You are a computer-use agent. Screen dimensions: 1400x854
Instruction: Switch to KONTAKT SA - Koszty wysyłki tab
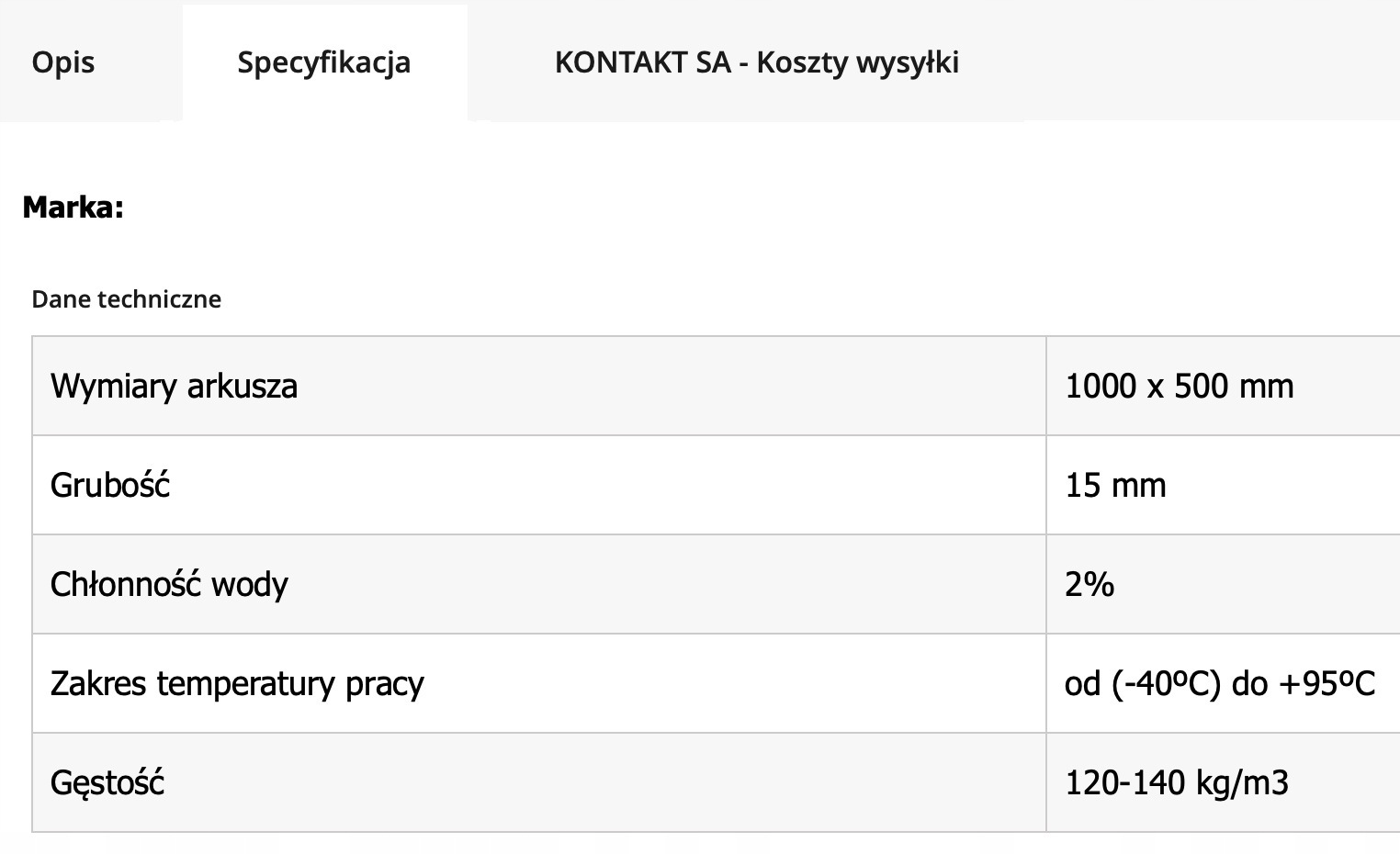click(x=757, y=62)
